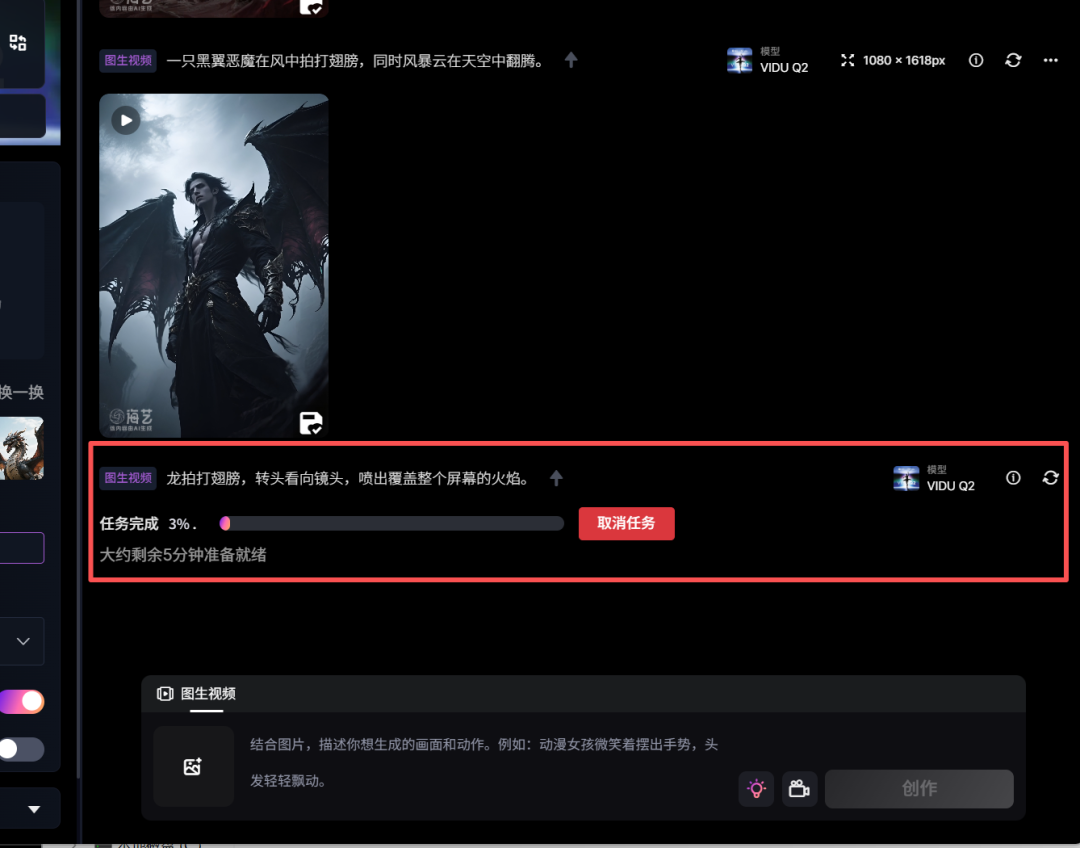Click the regenerate icon in the top result row

point(1013,60)
